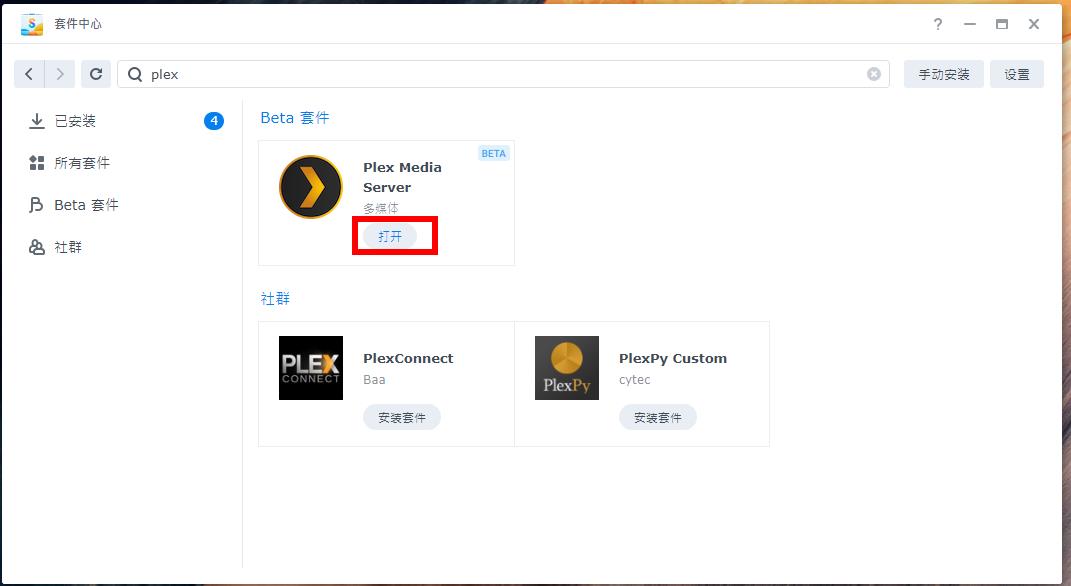This screenshot has width=1071, height=586.
Task: Click the Beta 套件 section heading
Action: (x=294, y=117)
